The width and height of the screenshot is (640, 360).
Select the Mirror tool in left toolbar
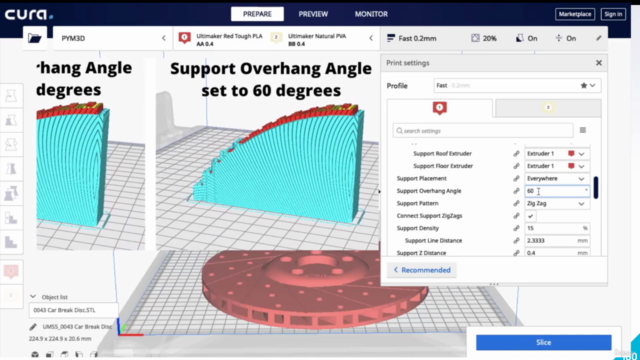[x=11, y=169]
